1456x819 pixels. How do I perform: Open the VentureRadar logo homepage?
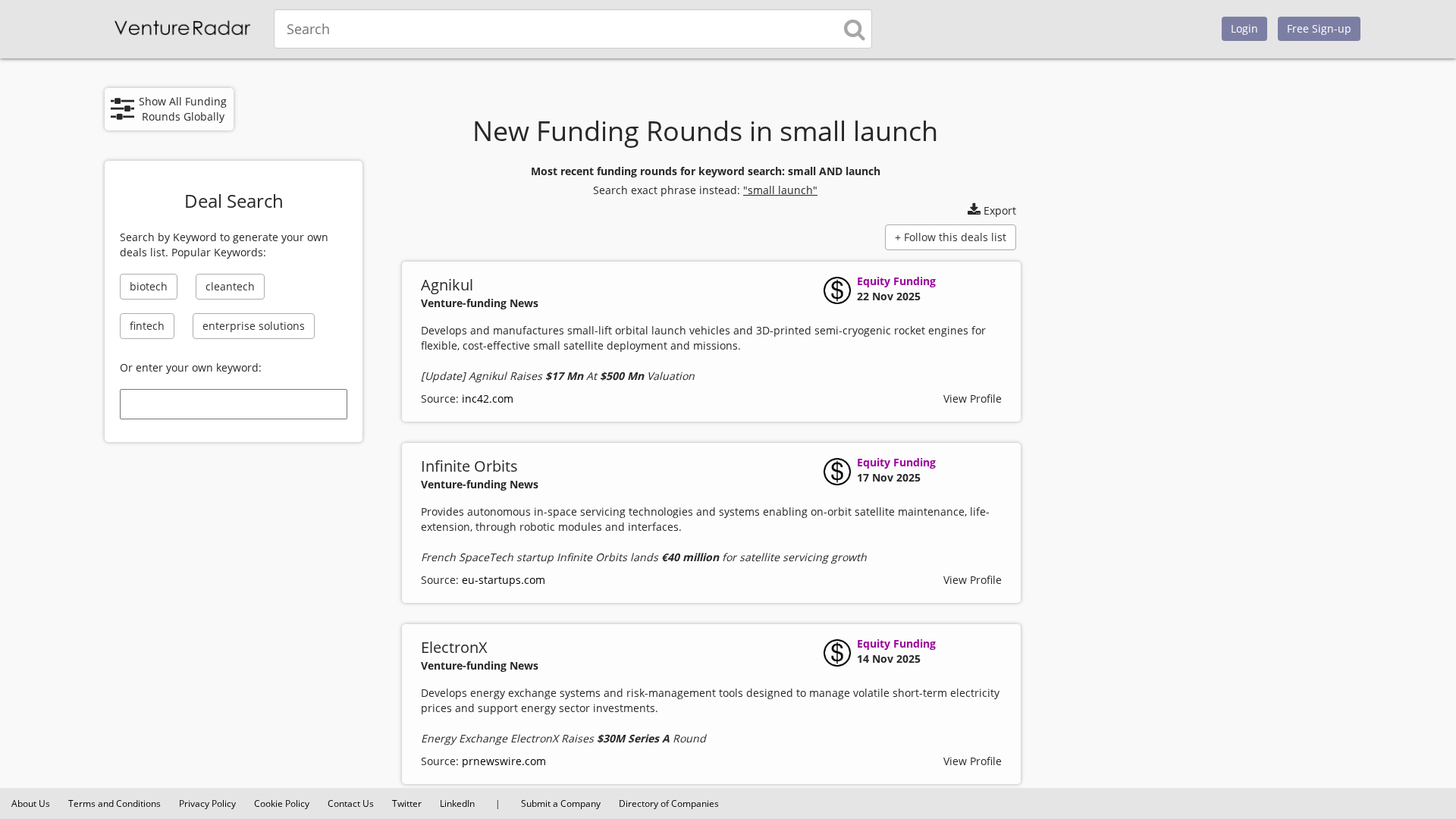pos(182,29)
